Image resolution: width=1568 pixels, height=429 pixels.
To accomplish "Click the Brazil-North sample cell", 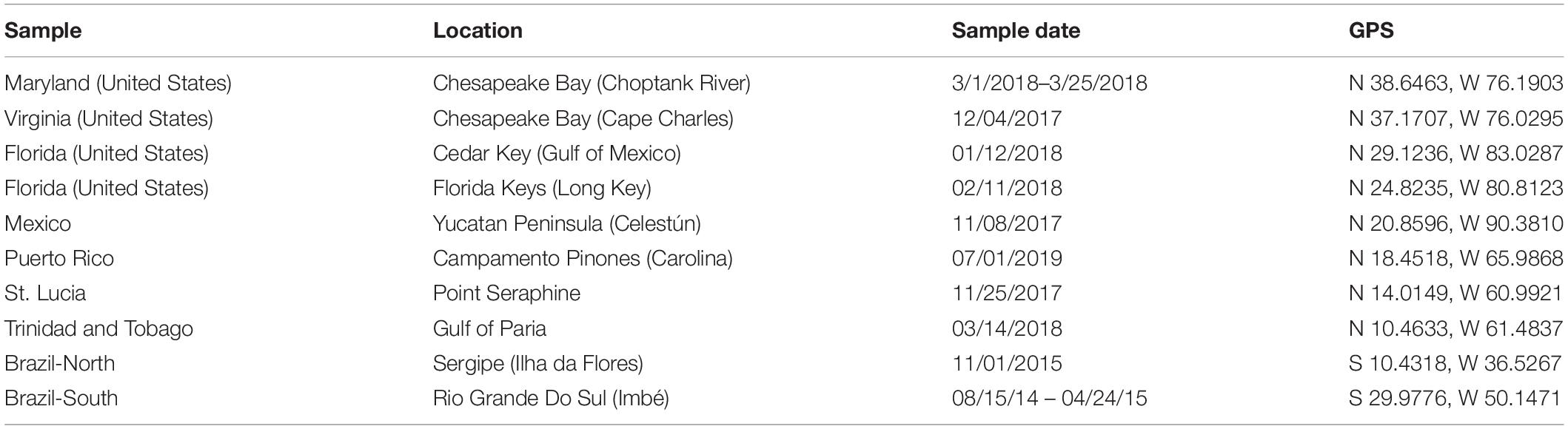I will tap(59, 363).
